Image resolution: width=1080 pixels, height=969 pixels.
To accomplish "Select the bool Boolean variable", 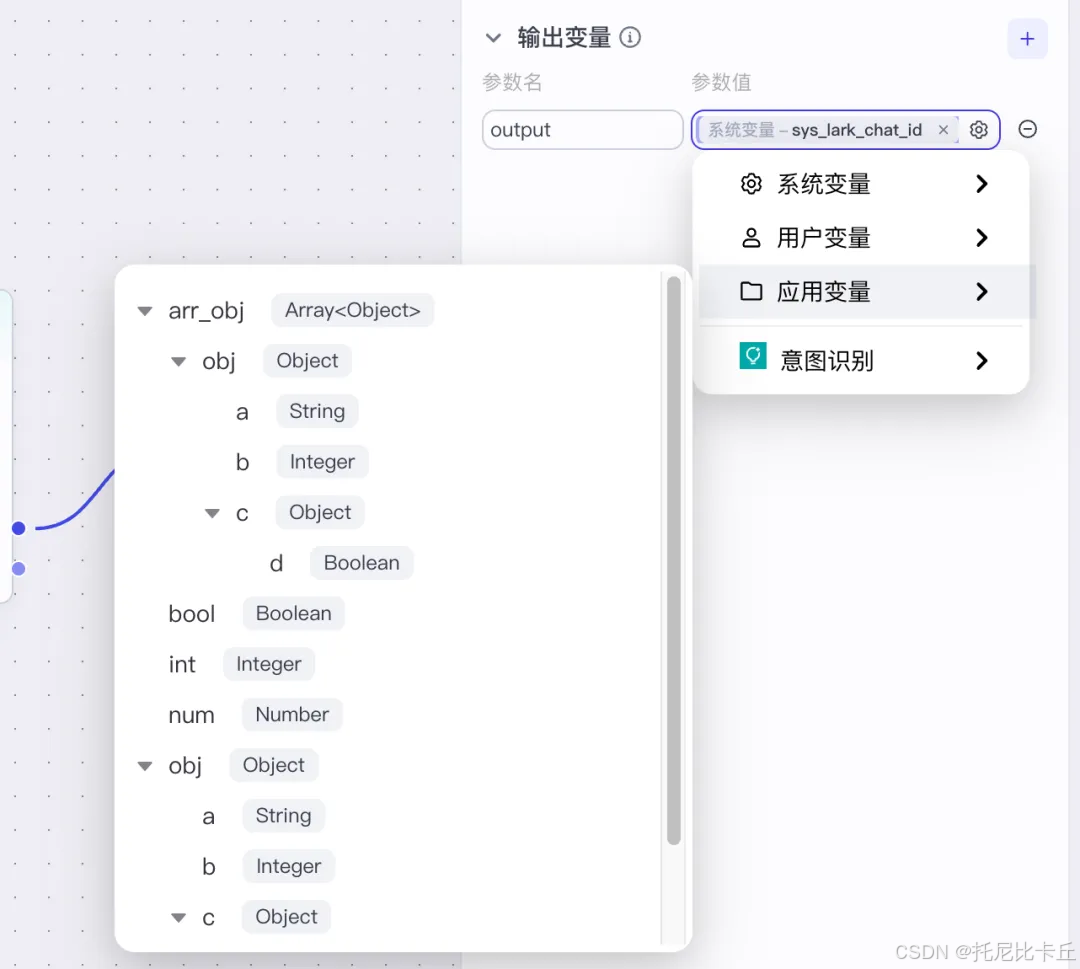I will [x=256, y=614].
